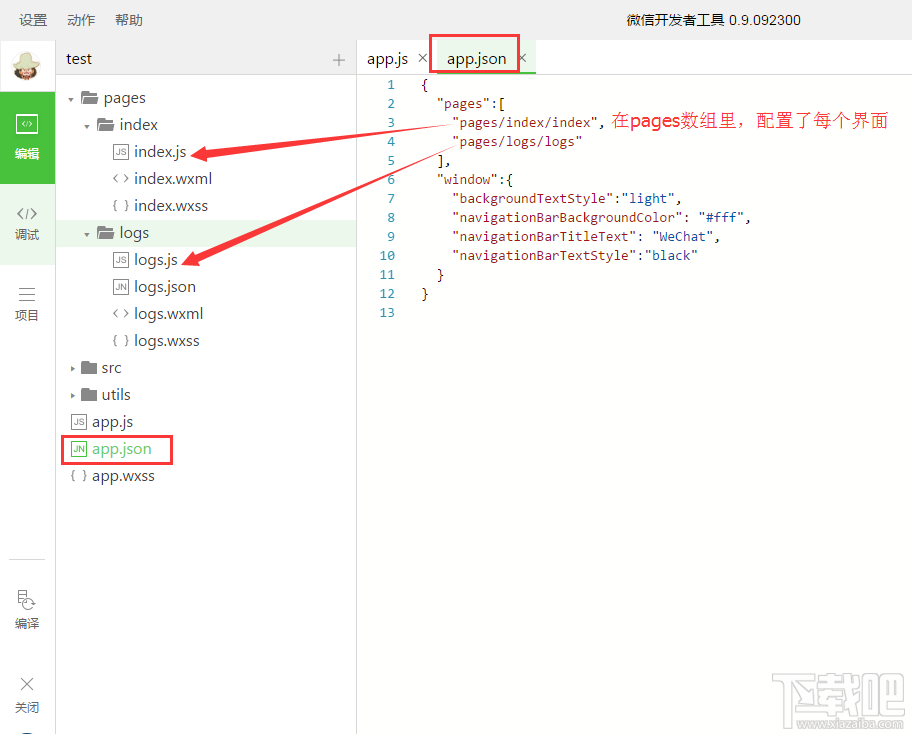This screenshot has width=912, height=734.
Task: Open index.wxml file
Action: click(x=173, y=179)
